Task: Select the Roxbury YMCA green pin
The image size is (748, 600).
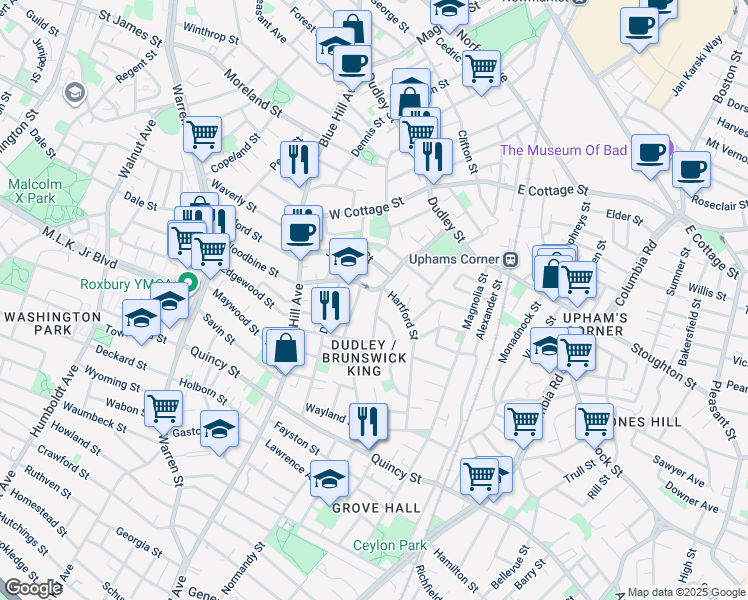Action: [186, 283]
